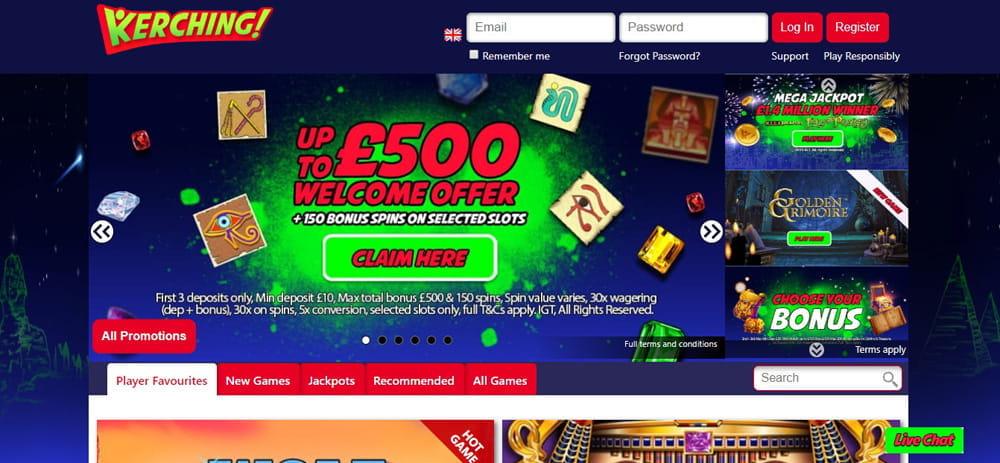Go to previous banner slide arrow

point(102,232)
